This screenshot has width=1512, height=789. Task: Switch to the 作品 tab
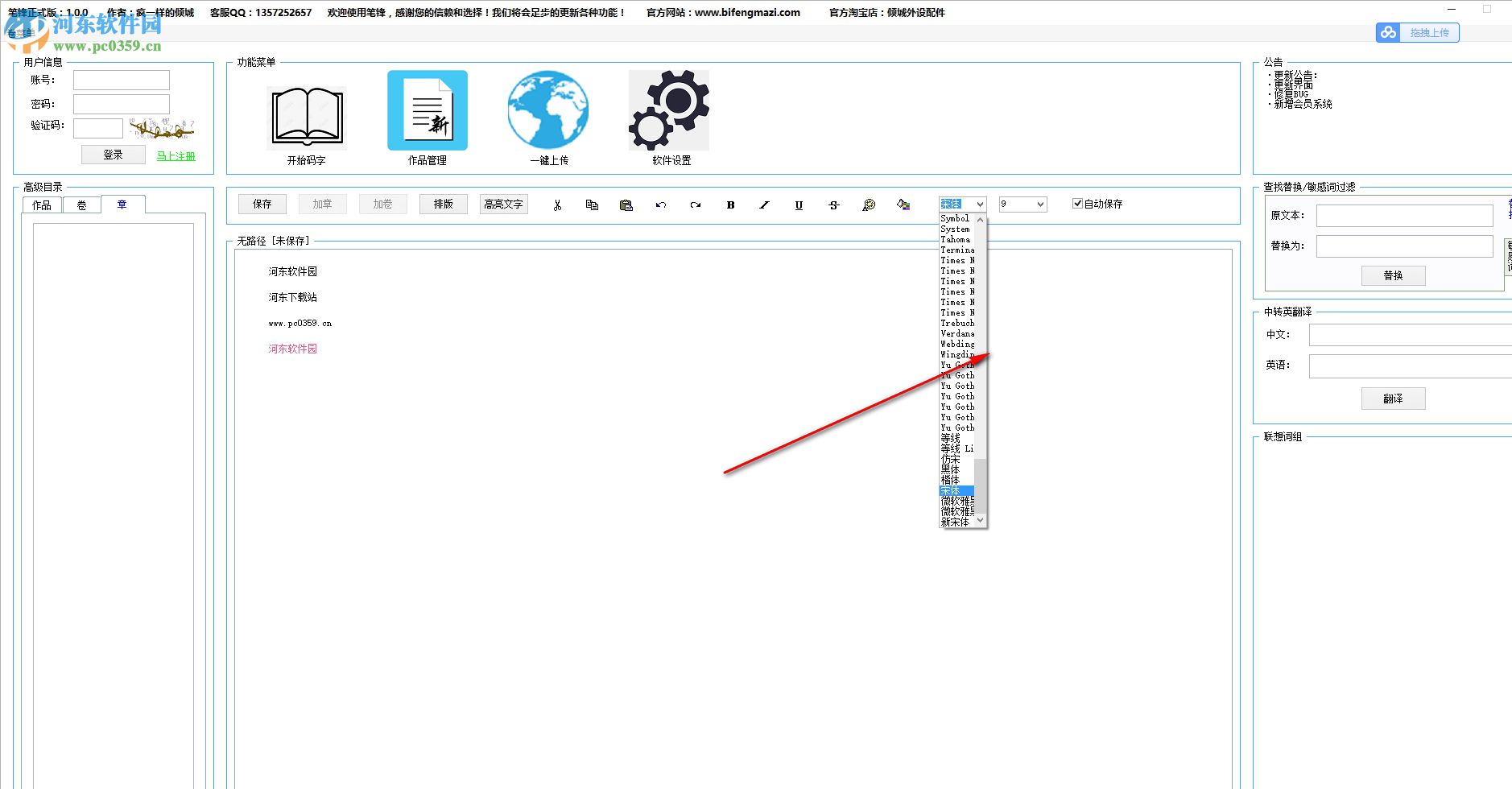[x=42, y=205]
